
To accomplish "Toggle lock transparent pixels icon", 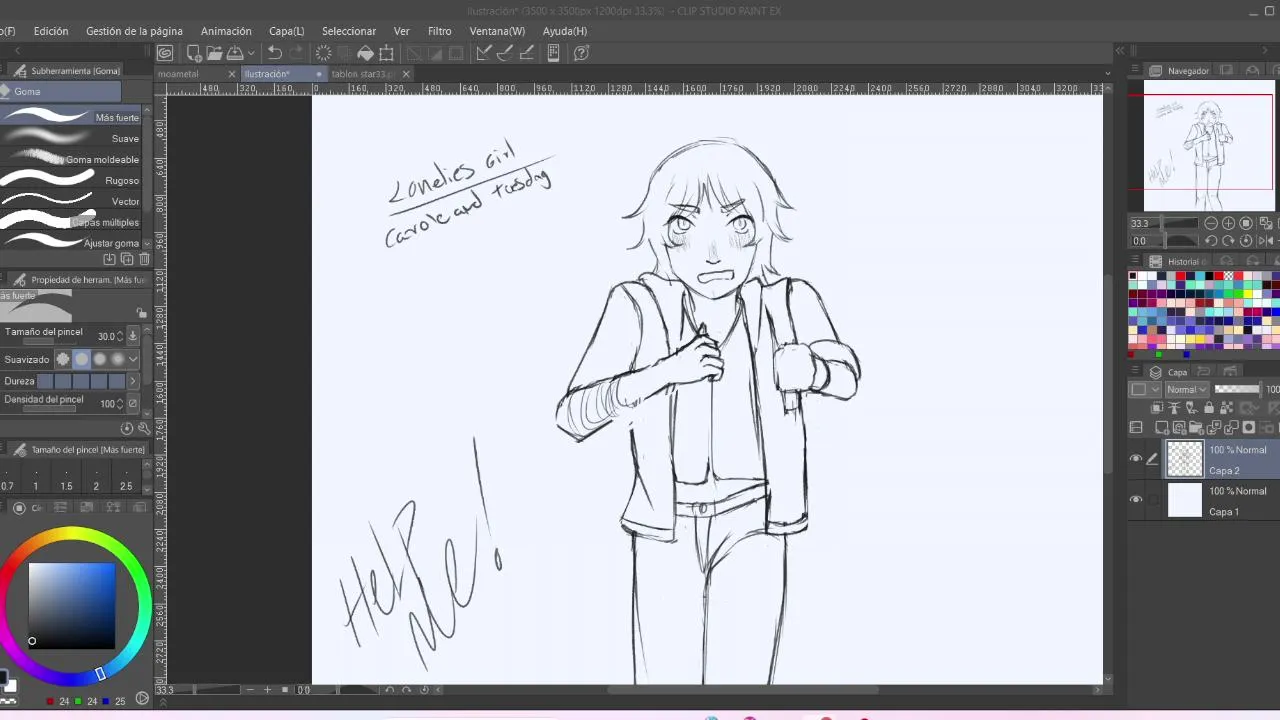I will [x=1225, y=408].
